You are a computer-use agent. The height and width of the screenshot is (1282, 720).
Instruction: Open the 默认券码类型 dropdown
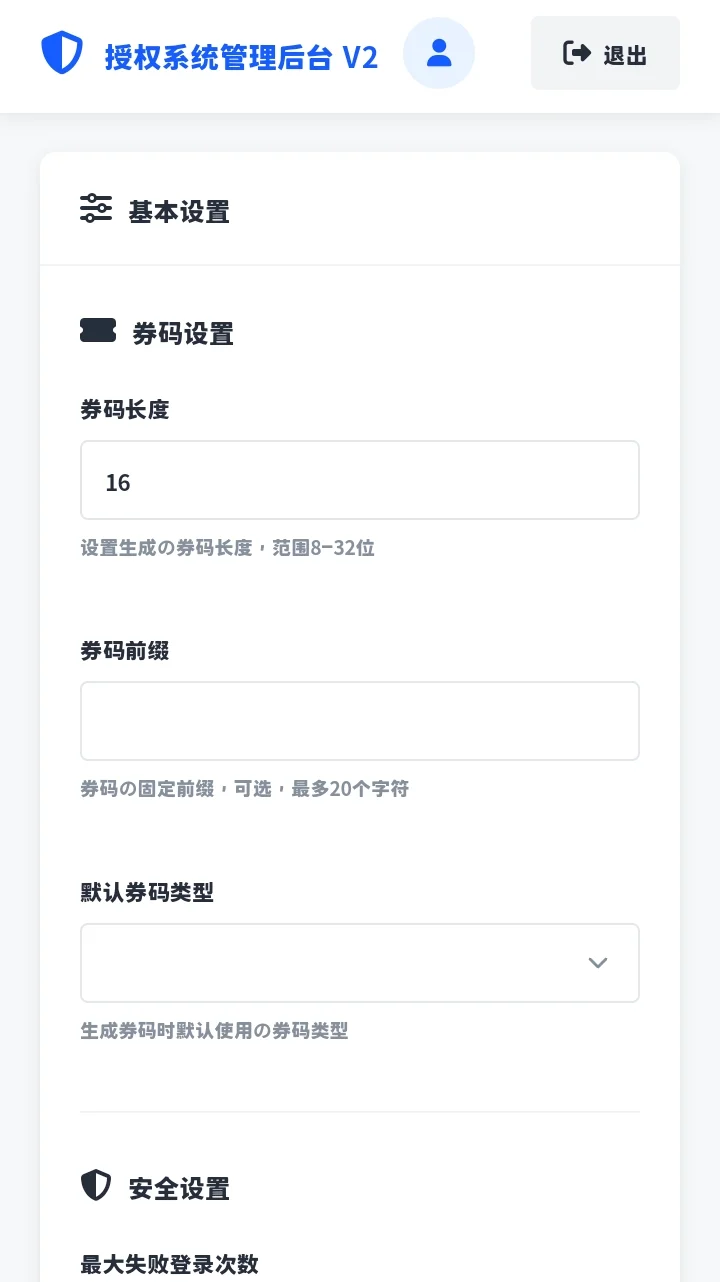pyautogui.click(x=360, y=963)
